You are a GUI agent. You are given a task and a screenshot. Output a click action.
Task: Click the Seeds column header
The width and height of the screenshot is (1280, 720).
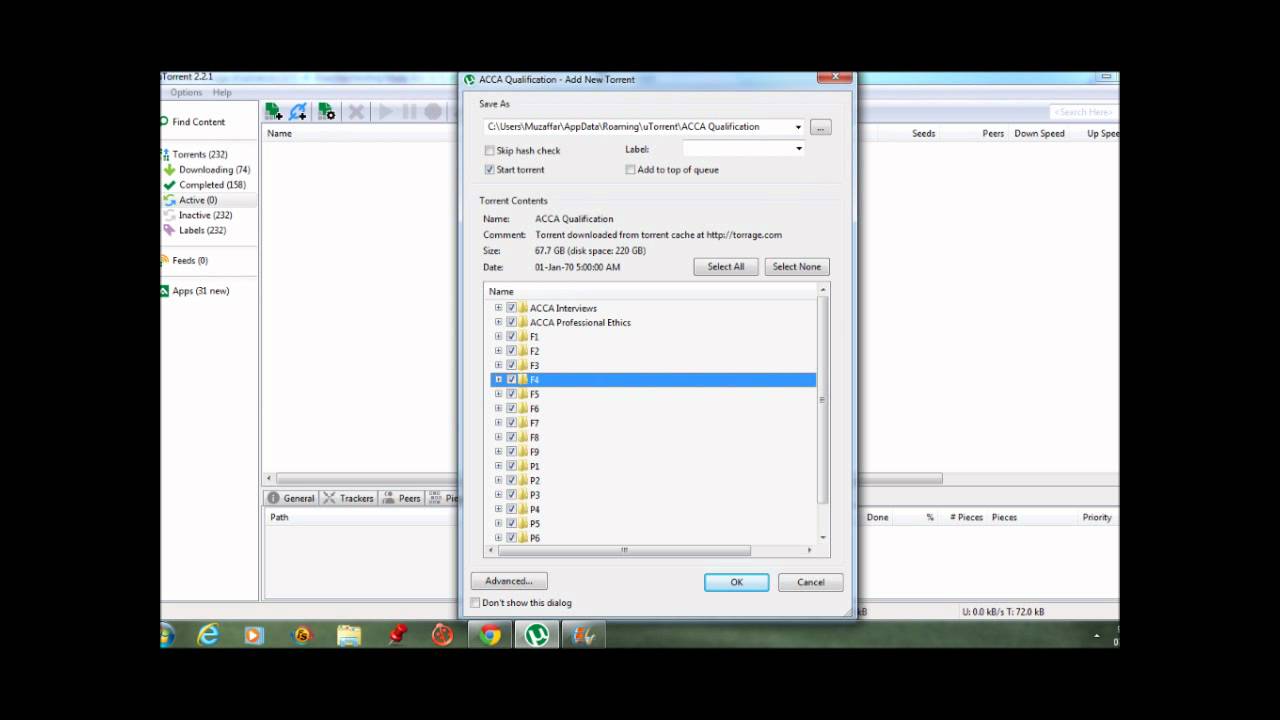point(924,133)
